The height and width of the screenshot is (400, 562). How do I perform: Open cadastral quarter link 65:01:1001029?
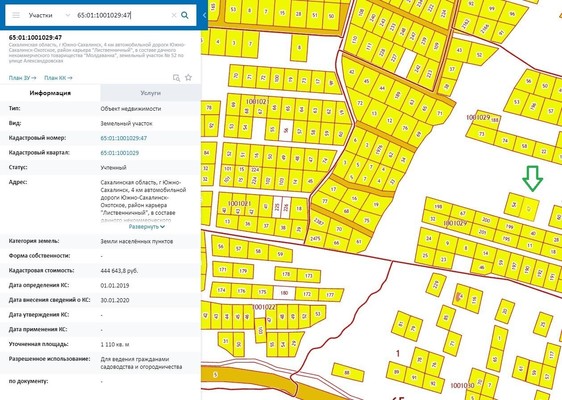coord(120,153)
